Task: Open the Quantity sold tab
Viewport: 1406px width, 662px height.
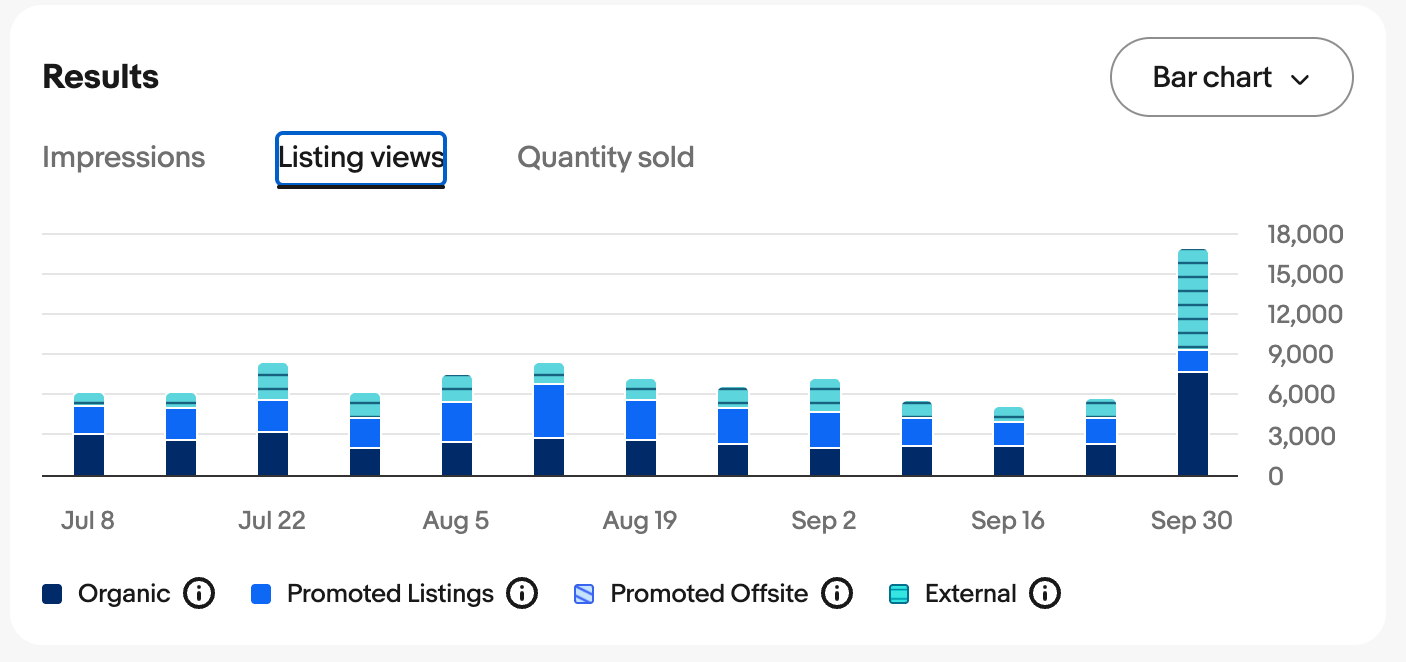Action: click(605, 158)
